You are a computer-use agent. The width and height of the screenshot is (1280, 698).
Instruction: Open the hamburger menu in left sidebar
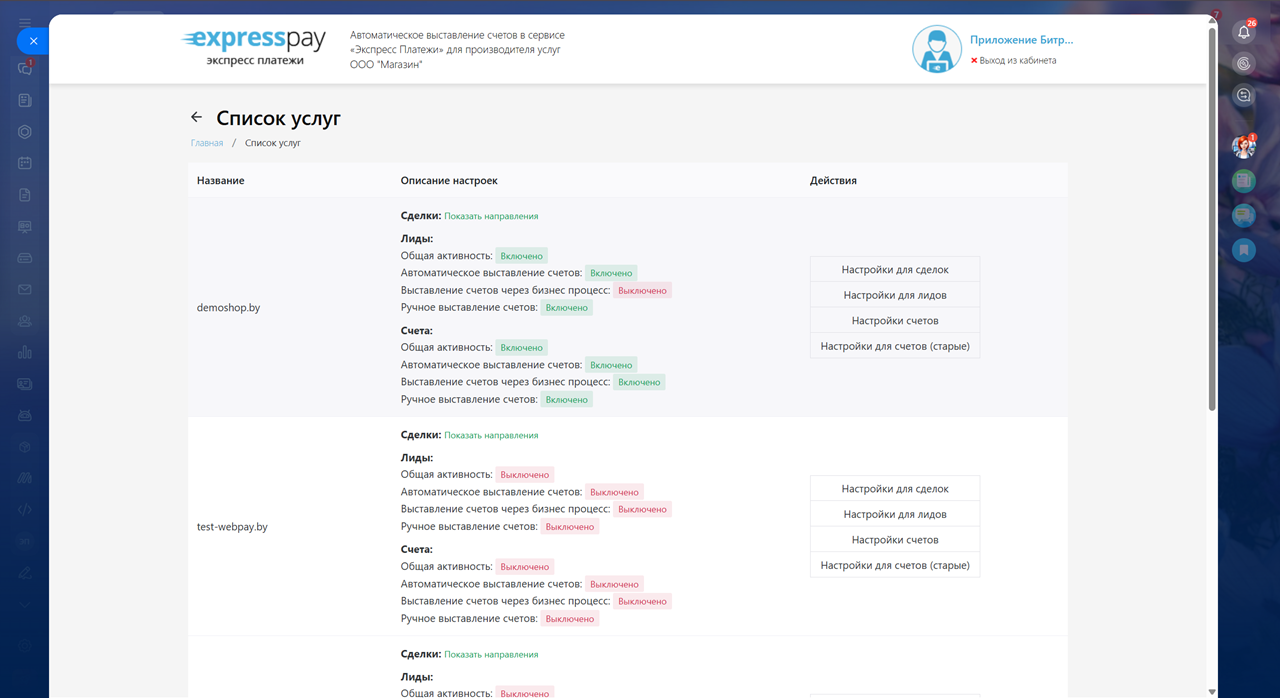(25, 22)
